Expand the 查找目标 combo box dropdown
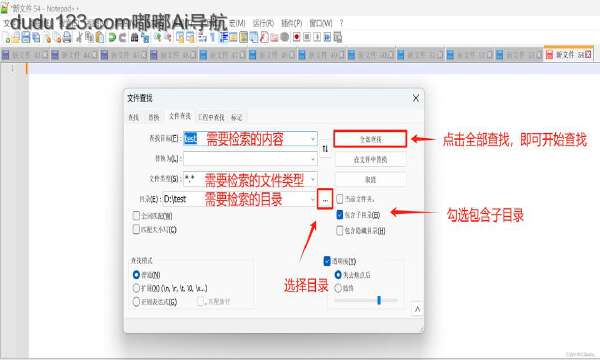The width and height of the screenshot is (600, 360). 313,139
